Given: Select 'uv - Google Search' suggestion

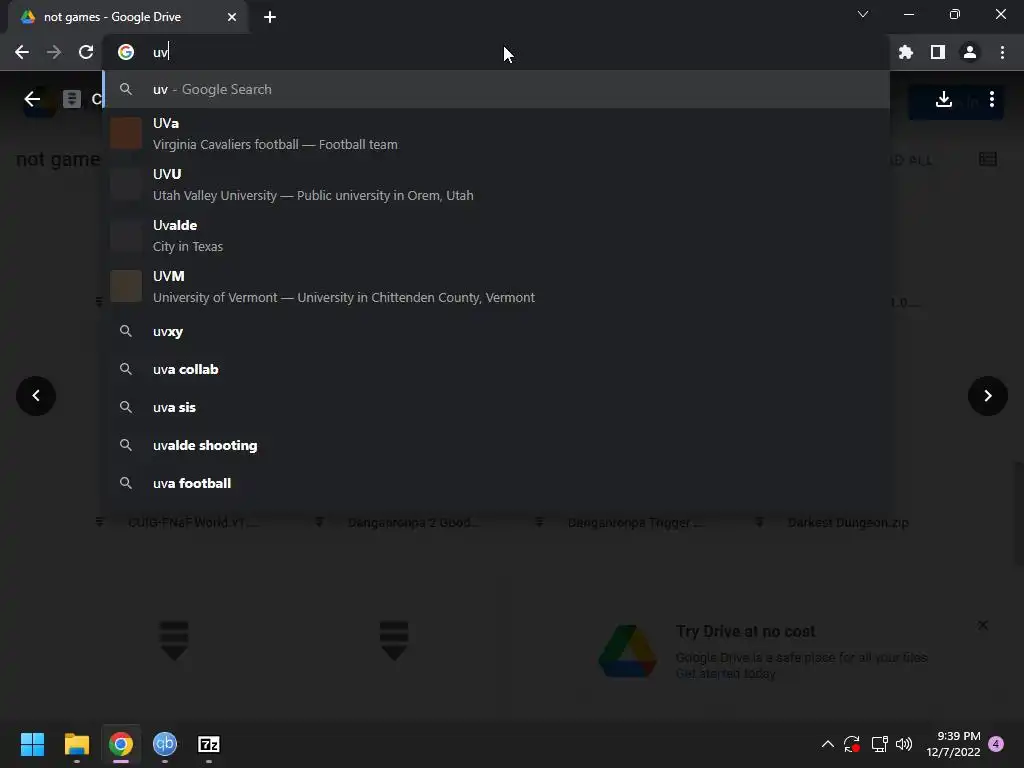Looking at the screenshot, I should pos(496,89).
